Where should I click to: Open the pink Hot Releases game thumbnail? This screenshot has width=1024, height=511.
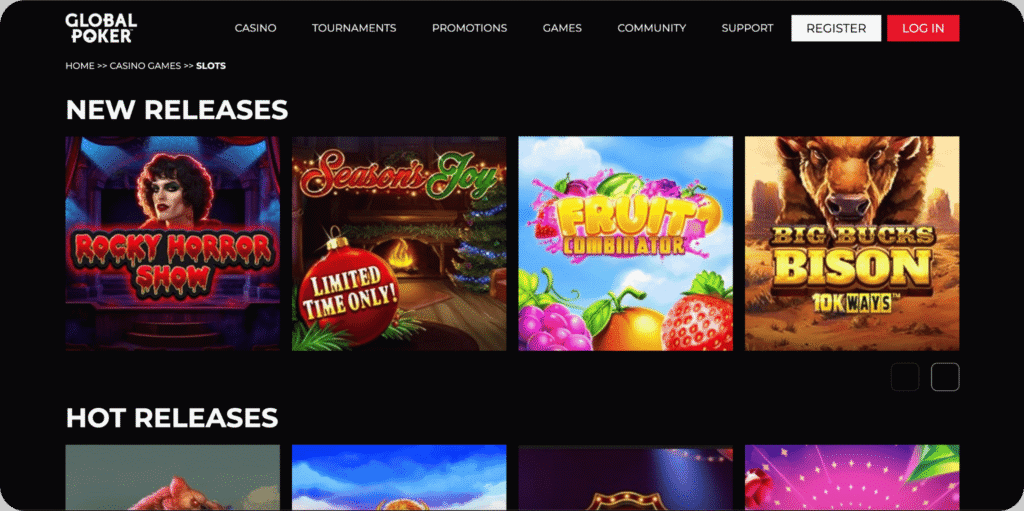(852, 478)
